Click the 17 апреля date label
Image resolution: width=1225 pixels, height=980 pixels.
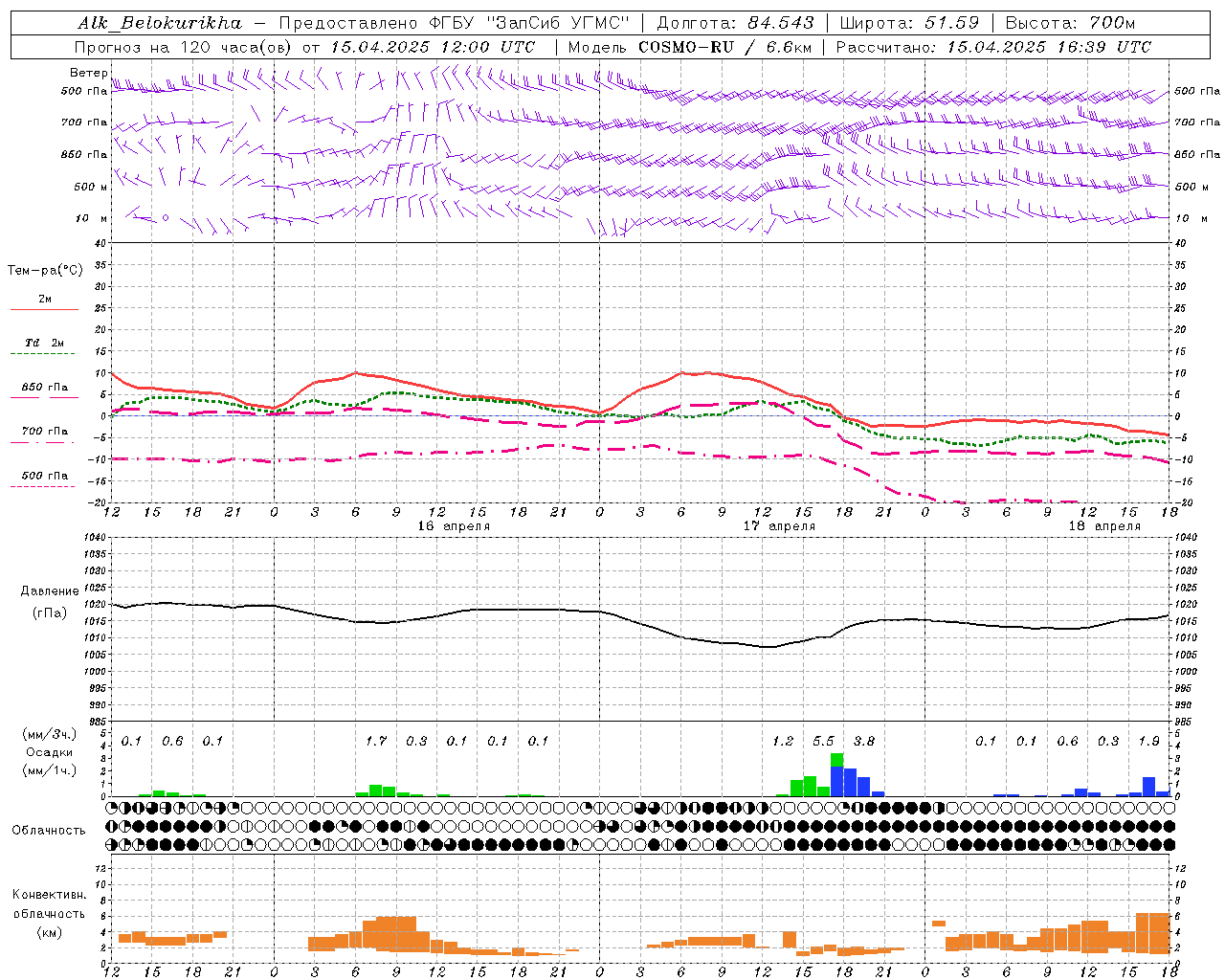pyautogui.click(x=779, y=526)
